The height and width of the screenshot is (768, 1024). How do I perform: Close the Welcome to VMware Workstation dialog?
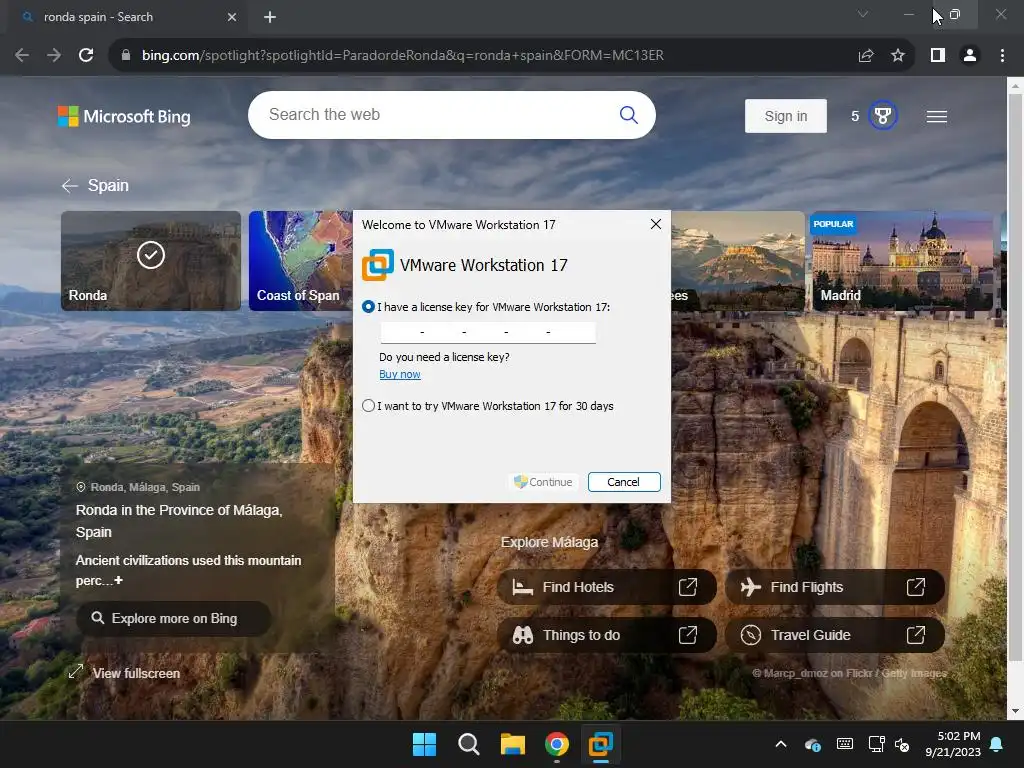656,224
